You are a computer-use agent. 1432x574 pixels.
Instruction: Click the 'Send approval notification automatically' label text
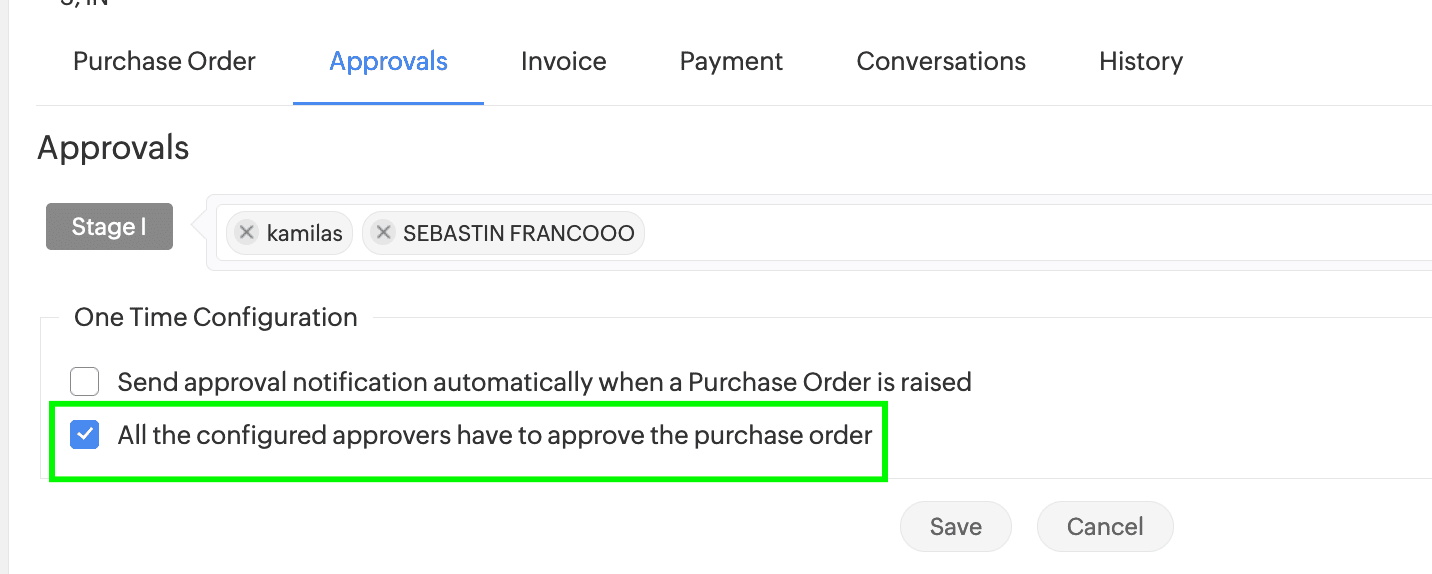[544, 382]
